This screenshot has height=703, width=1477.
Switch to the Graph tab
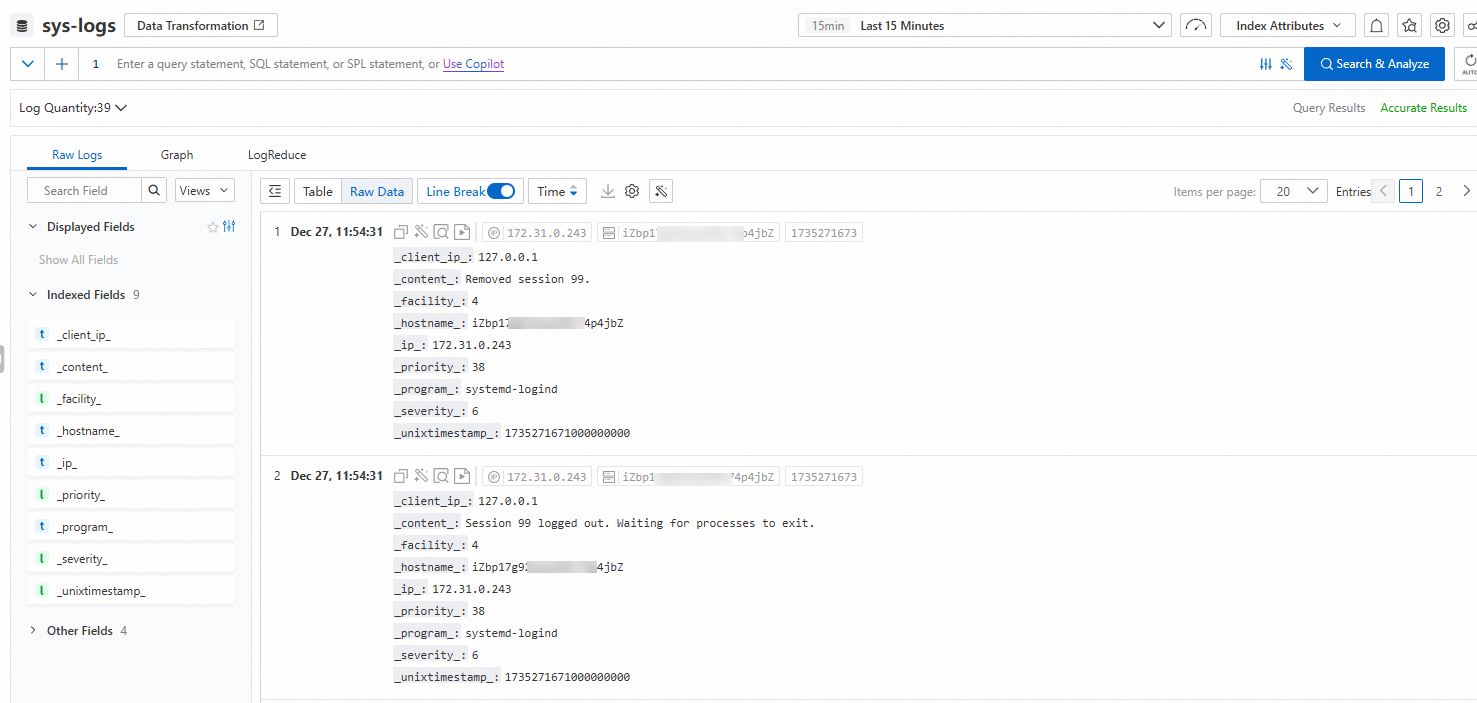click(177, 155)
